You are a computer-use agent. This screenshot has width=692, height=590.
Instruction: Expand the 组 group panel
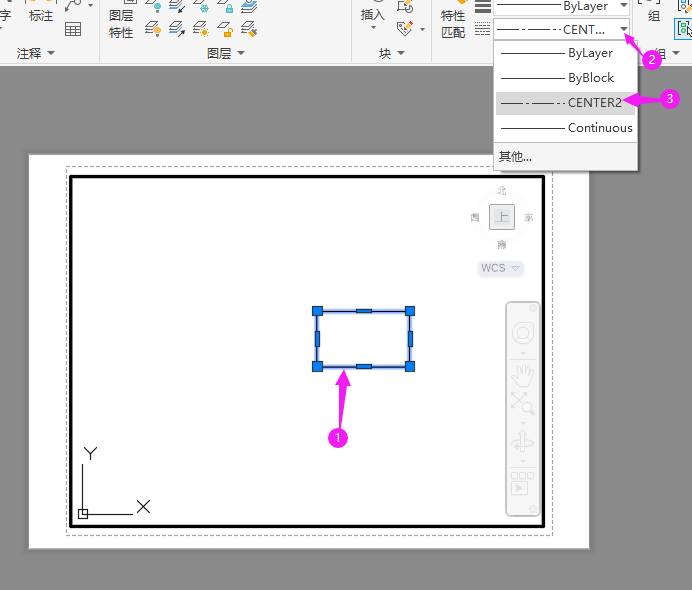click(x=676, y=53)
